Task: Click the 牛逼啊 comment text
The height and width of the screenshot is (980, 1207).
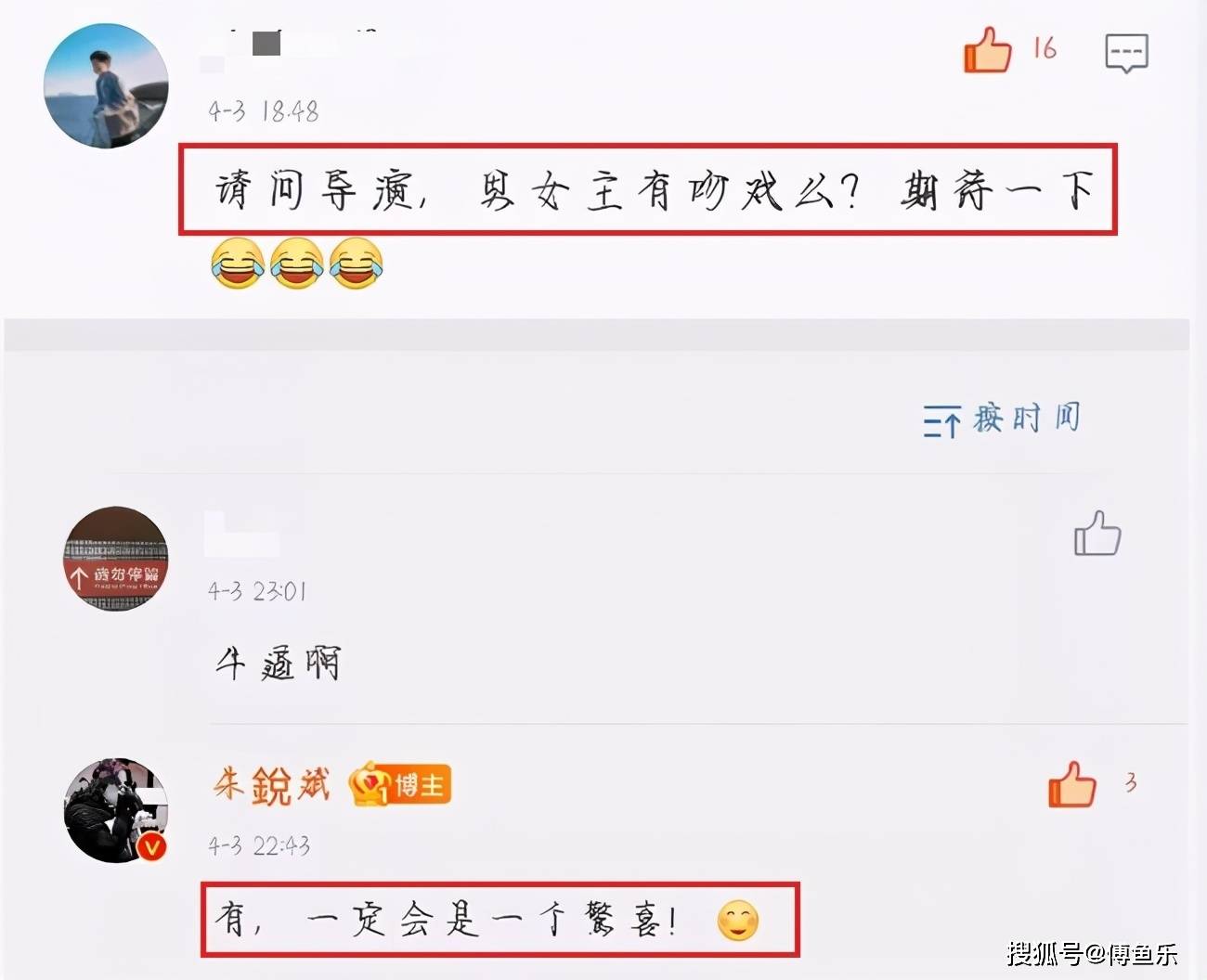Action: (x=278, y=664)
